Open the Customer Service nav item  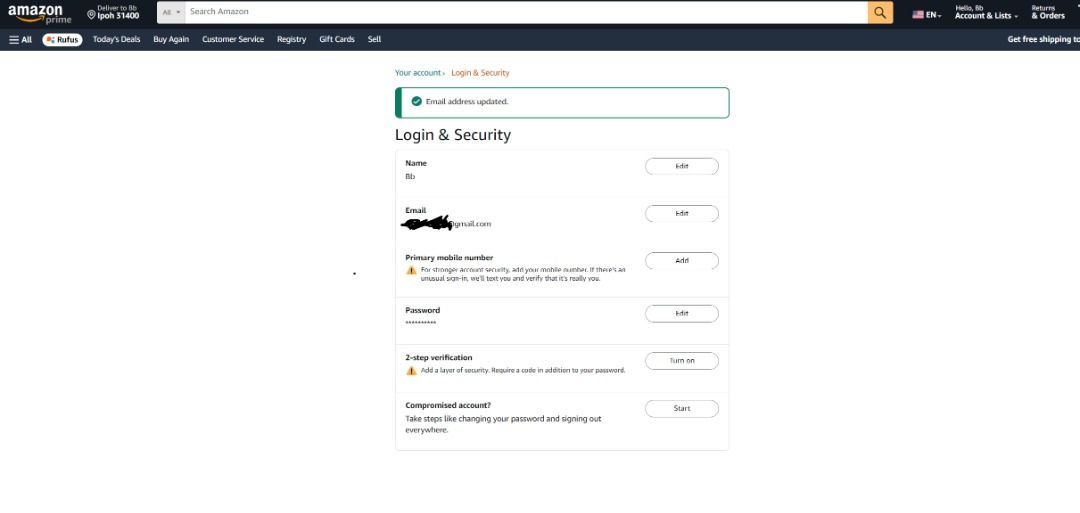[233, 39]
